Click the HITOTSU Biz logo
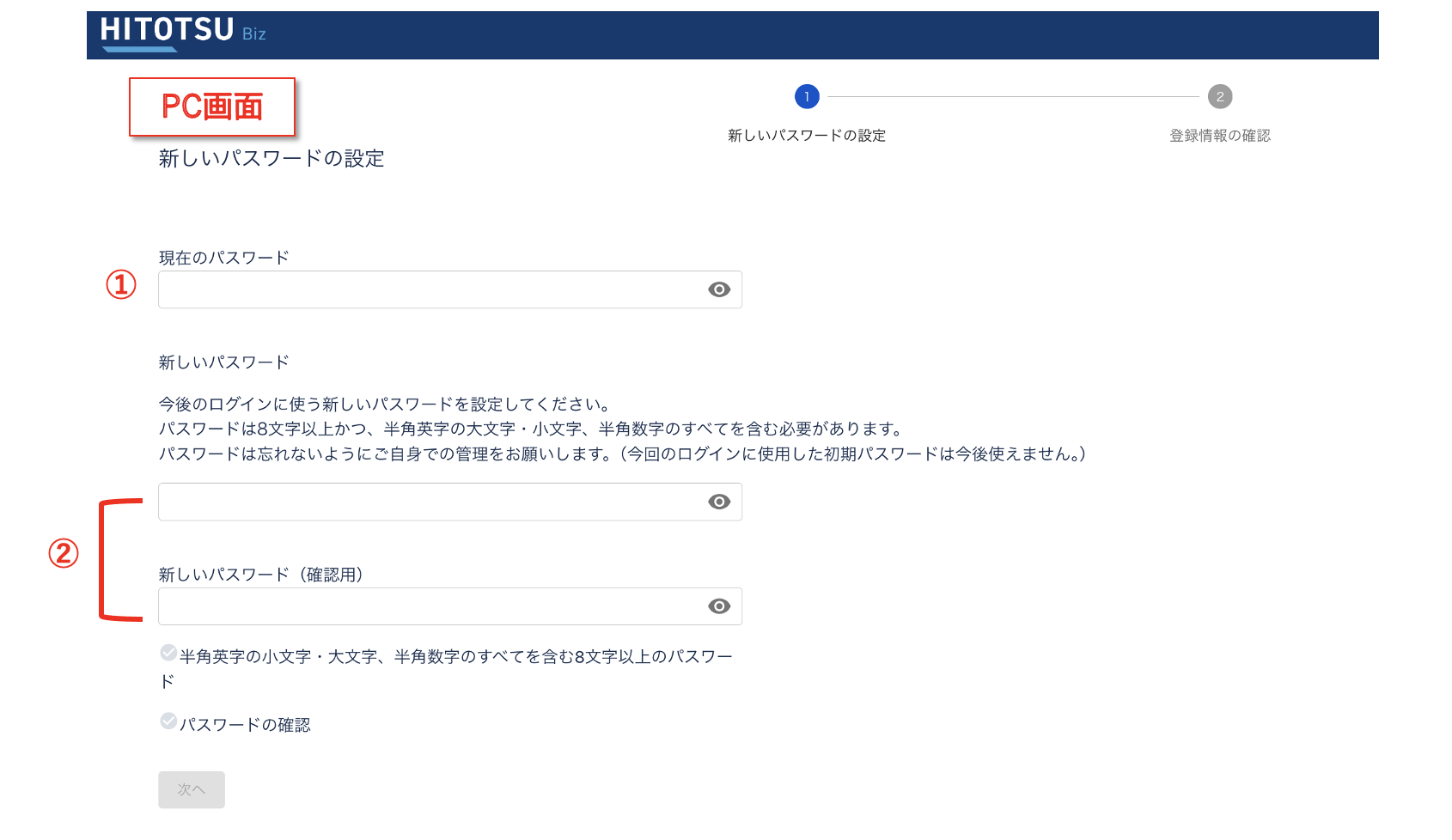The height and width of the screenshot is (840, 1452). point(182,32)
